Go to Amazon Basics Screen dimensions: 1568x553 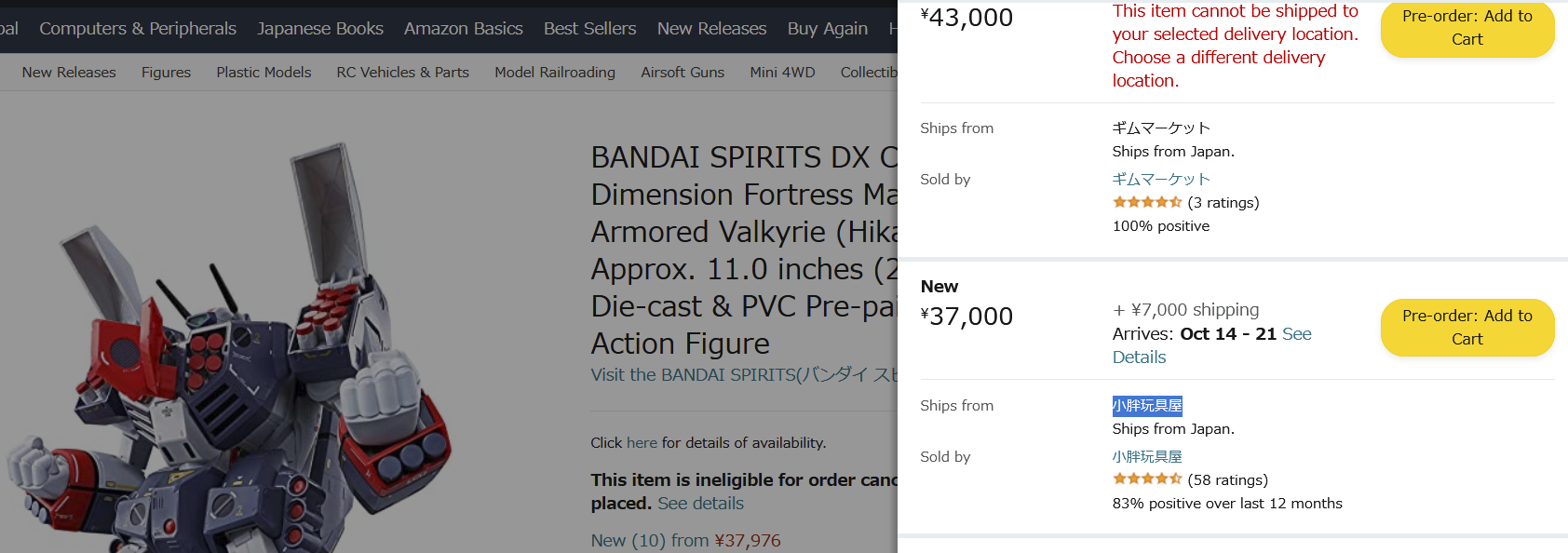tap(464, 29)
